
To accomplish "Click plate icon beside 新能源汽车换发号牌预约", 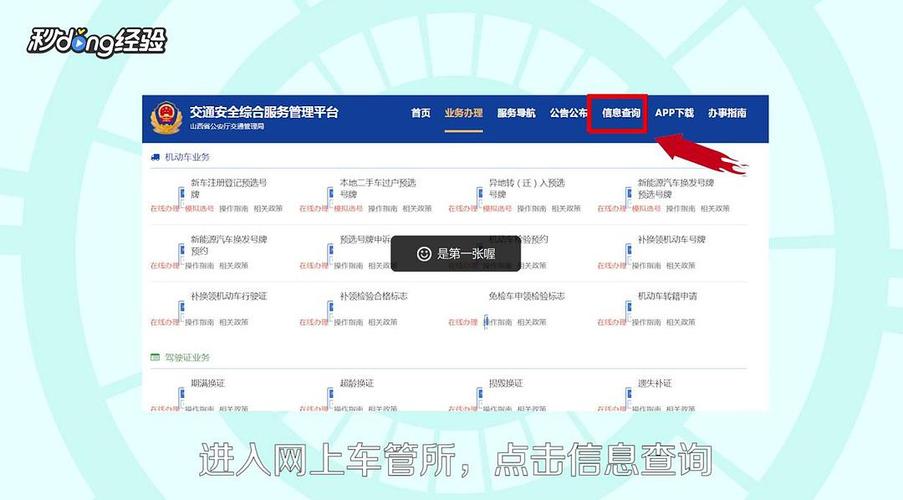I will coord(181,253).
